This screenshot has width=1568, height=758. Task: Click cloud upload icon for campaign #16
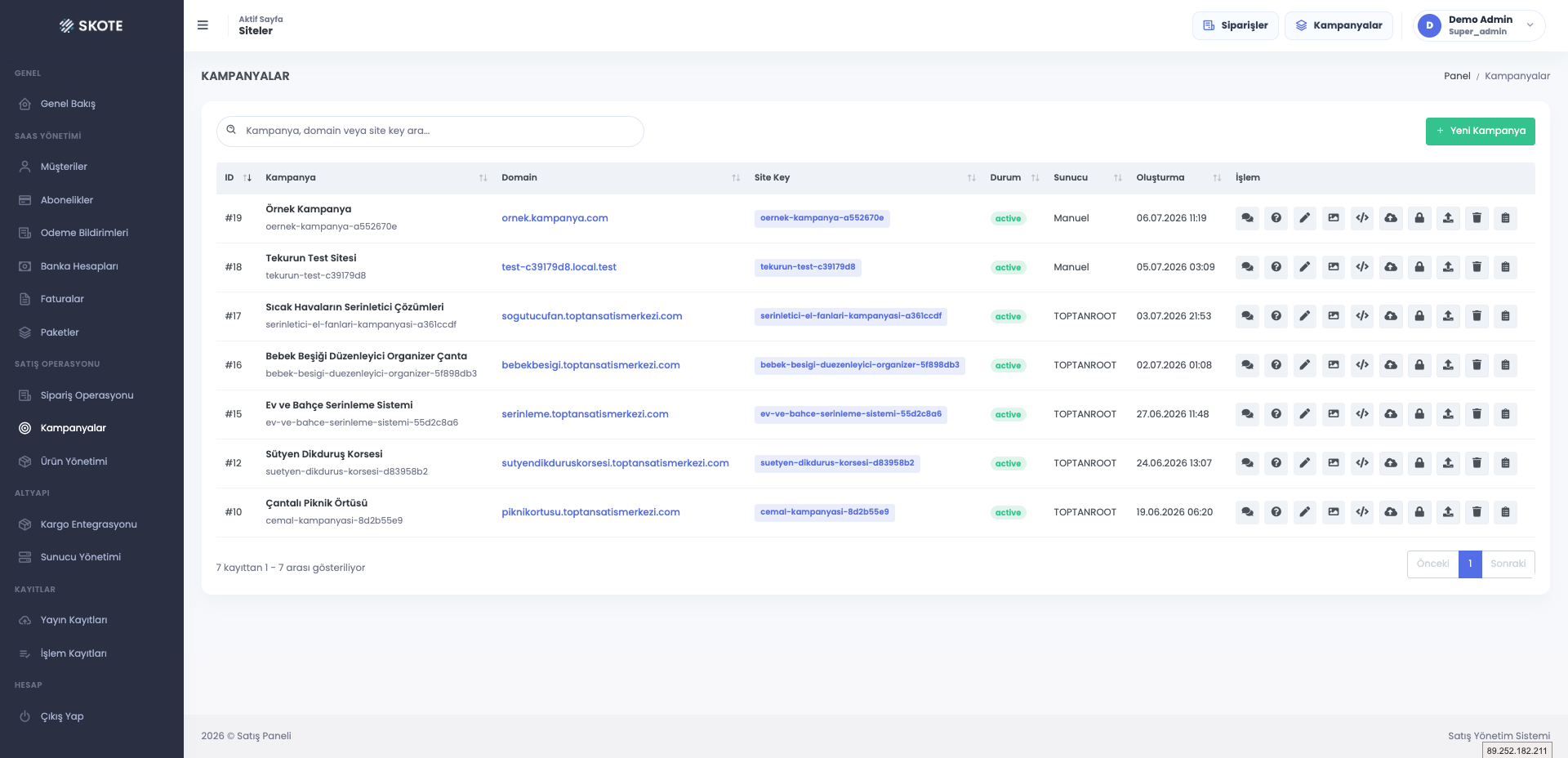(1391, 365)
